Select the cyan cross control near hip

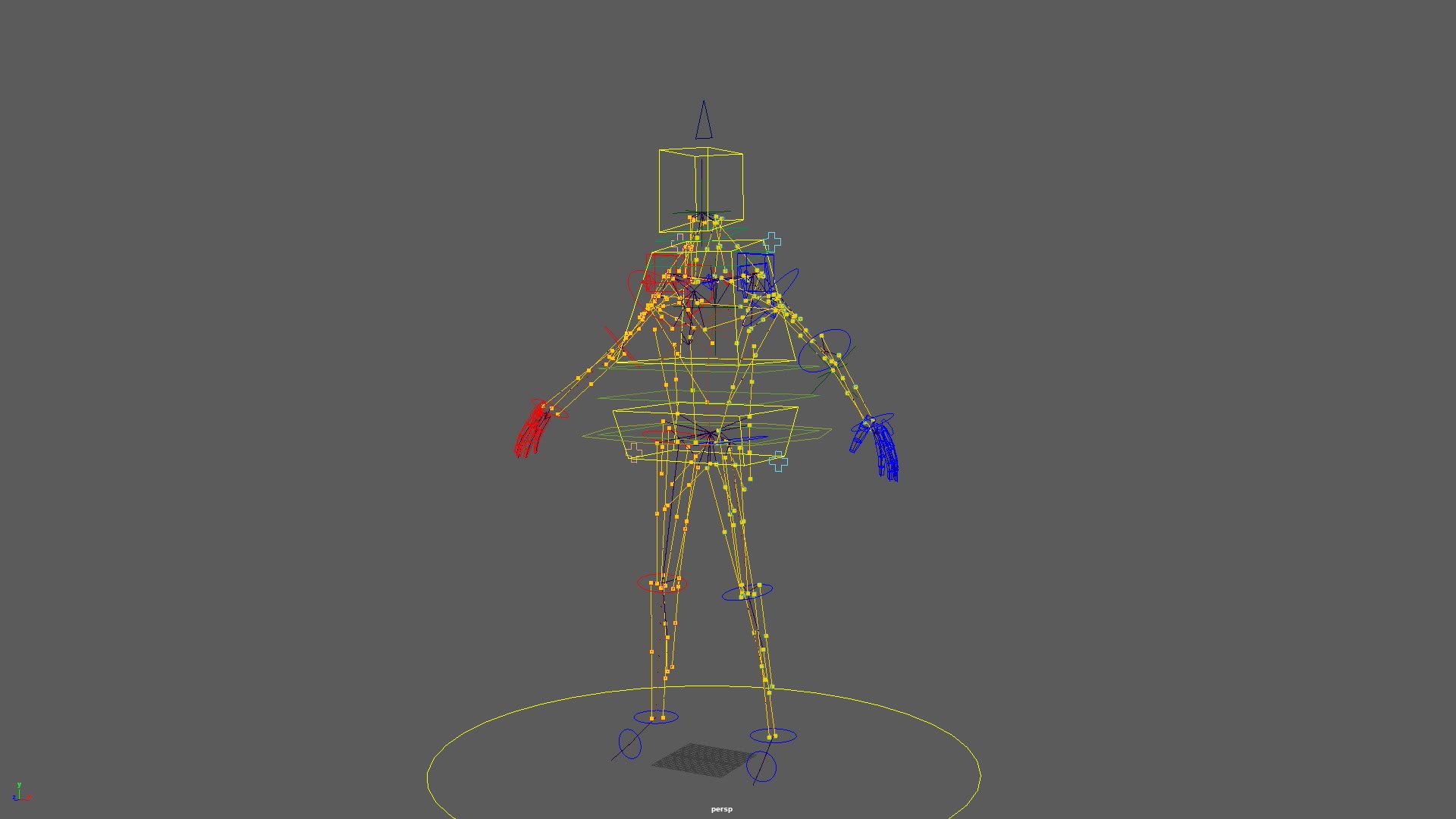778,461
